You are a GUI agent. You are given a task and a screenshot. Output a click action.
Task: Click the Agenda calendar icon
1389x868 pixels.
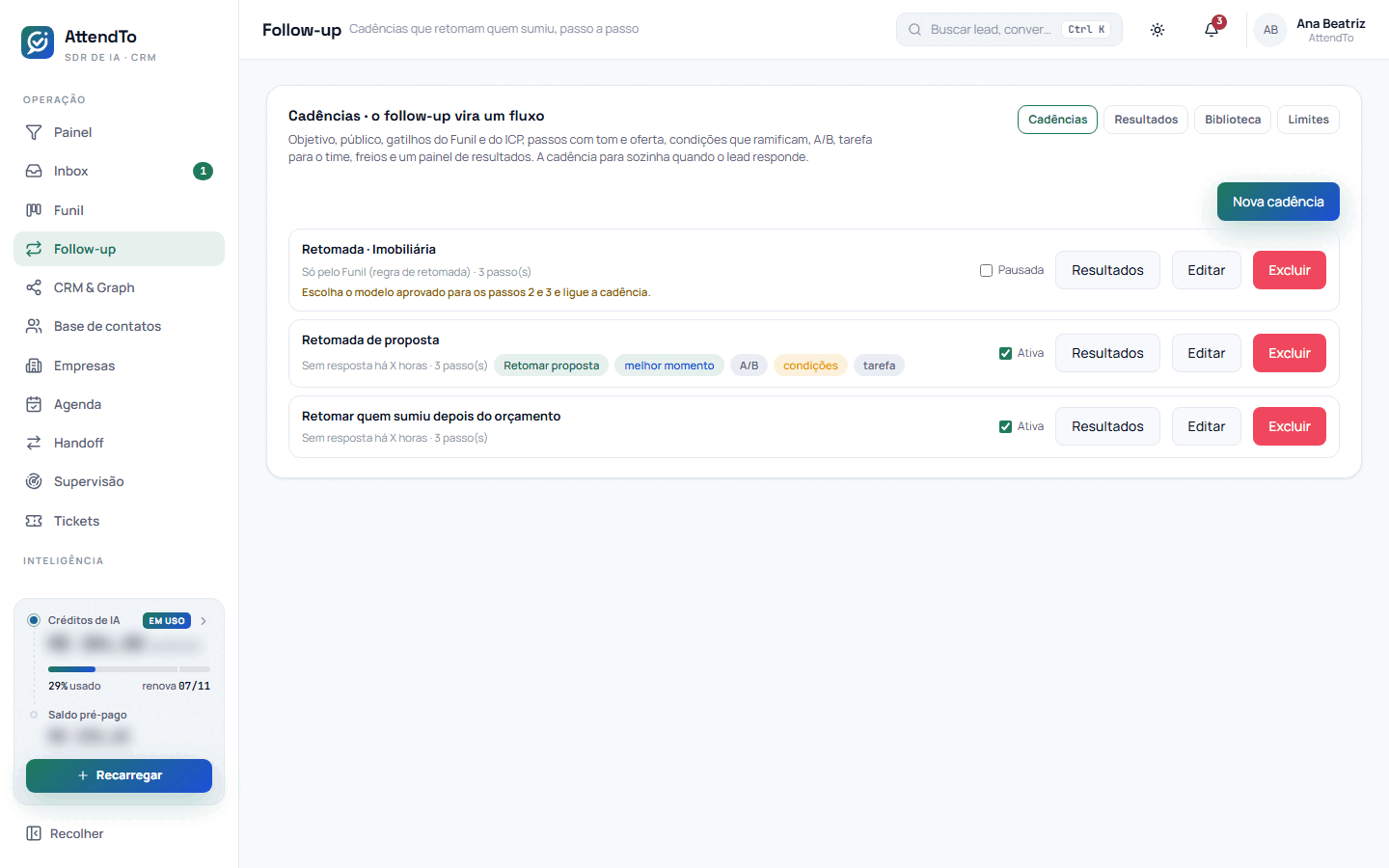pyautogui.click(x=34, y=404)
